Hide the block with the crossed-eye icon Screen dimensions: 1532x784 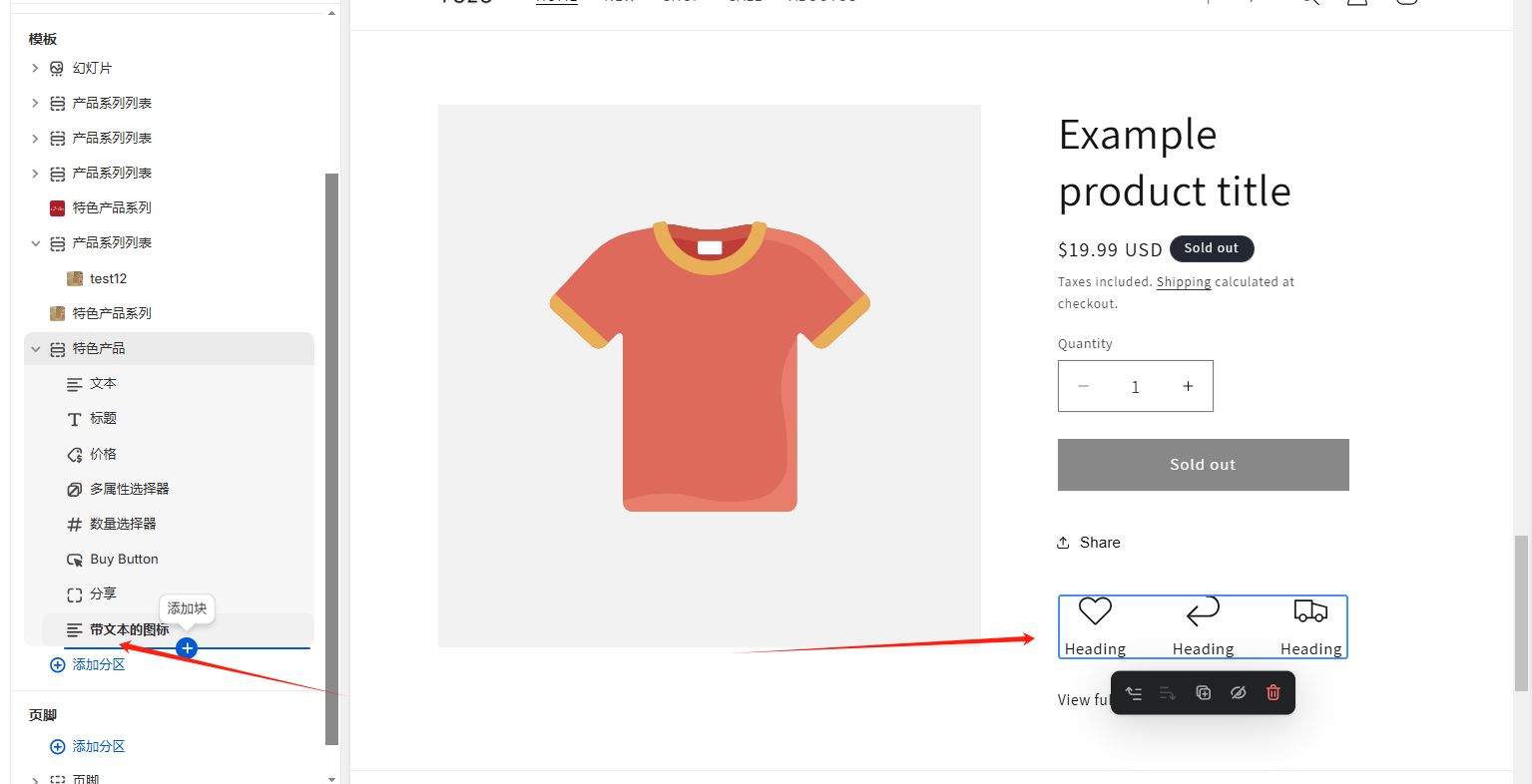tap(1238, 692)
